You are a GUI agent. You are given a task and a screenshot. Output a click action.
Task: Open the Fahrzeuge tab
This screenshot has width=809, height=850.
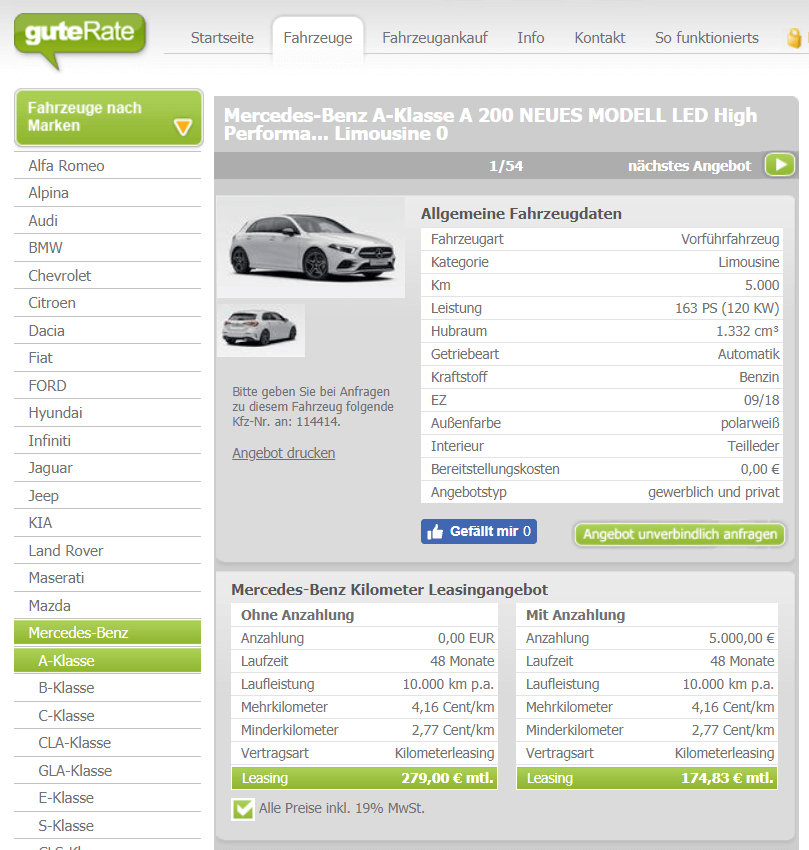point(318,38)
